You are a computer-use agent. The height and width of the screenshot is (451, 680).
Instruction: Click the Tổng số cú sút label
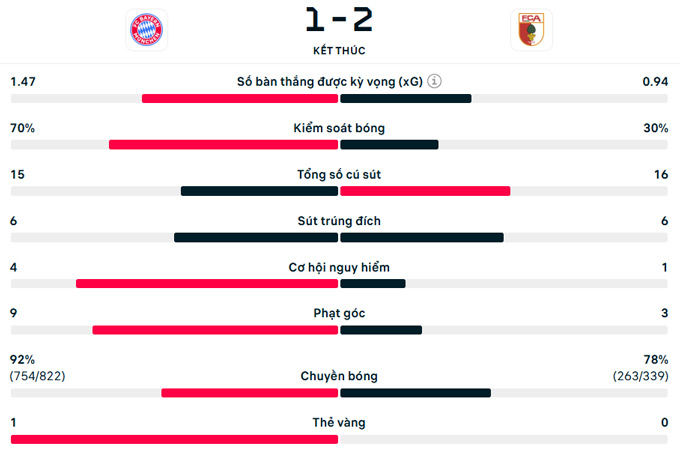(339, 175)
